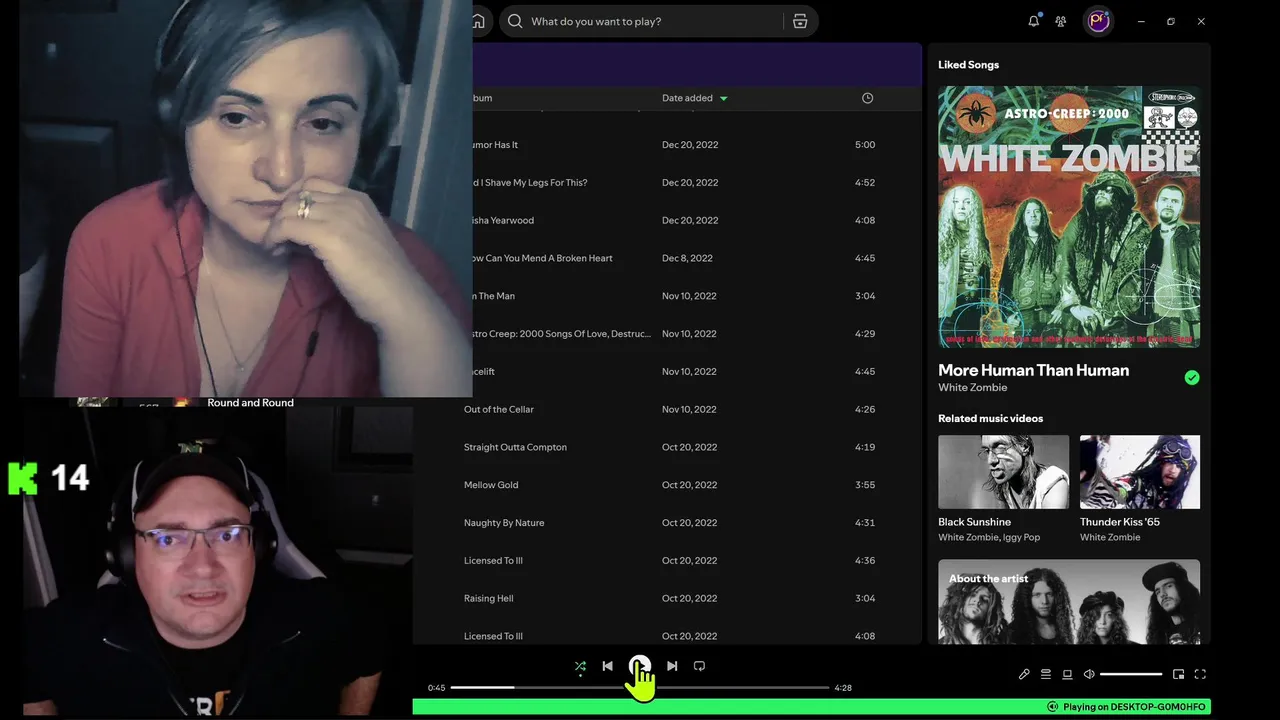Open friend activity icon
This screenshot has height=720, width=1280.
1061,21
